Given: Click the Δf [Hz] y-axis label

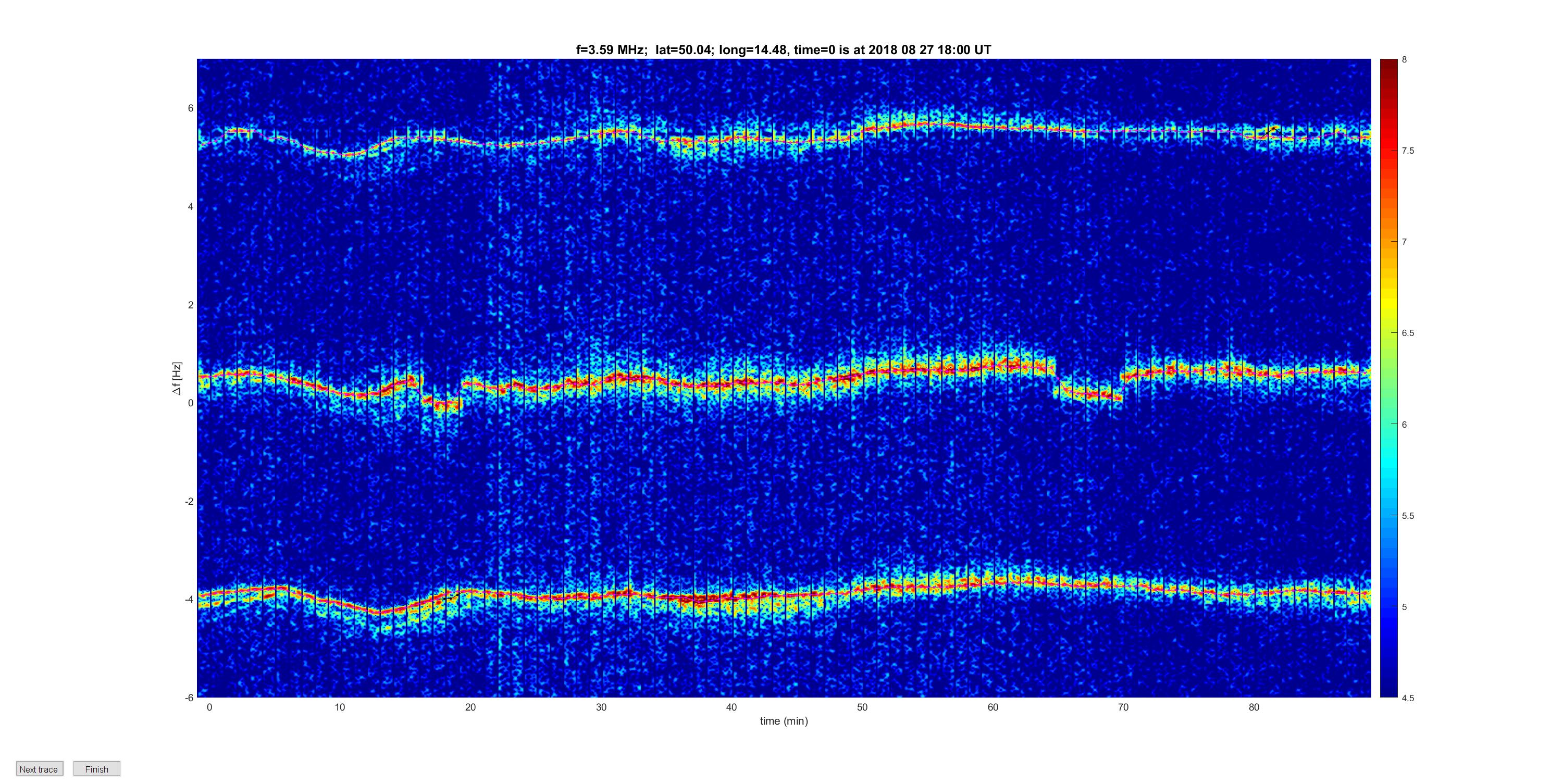Looking at the screenshot, I should click(177, 378).
